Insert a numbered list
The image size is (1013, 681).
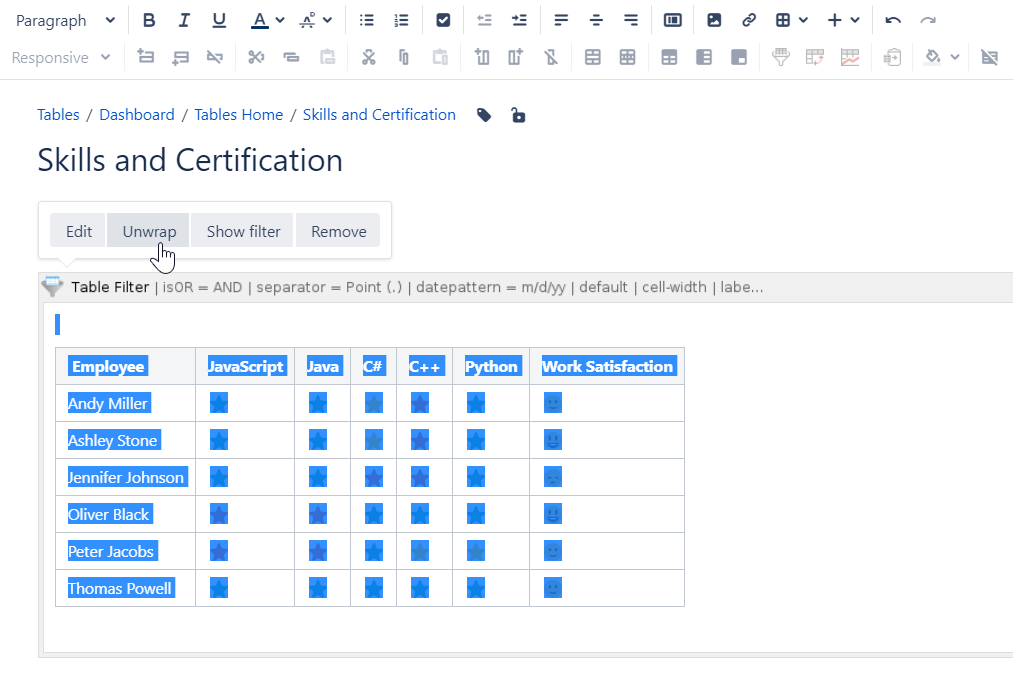[x=401, y=20]
